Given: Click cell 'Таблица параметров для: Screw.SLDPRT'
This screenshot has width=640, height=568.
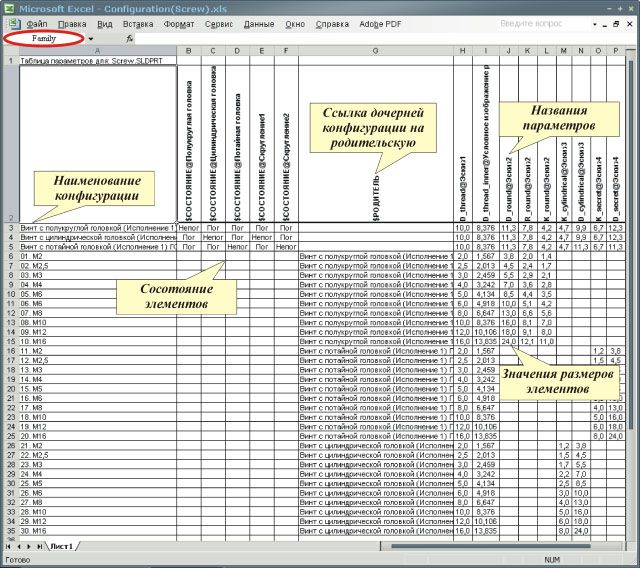Looking at the screenshot, I should [x=98, y=61].
